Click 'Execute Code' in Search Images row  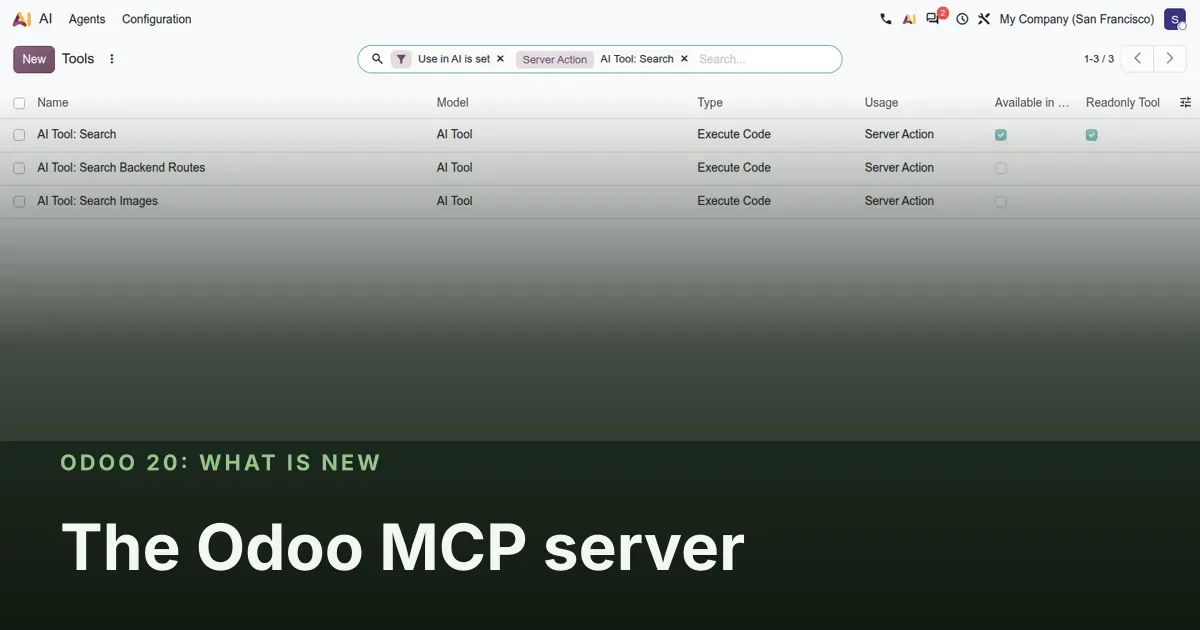(734, 200)
